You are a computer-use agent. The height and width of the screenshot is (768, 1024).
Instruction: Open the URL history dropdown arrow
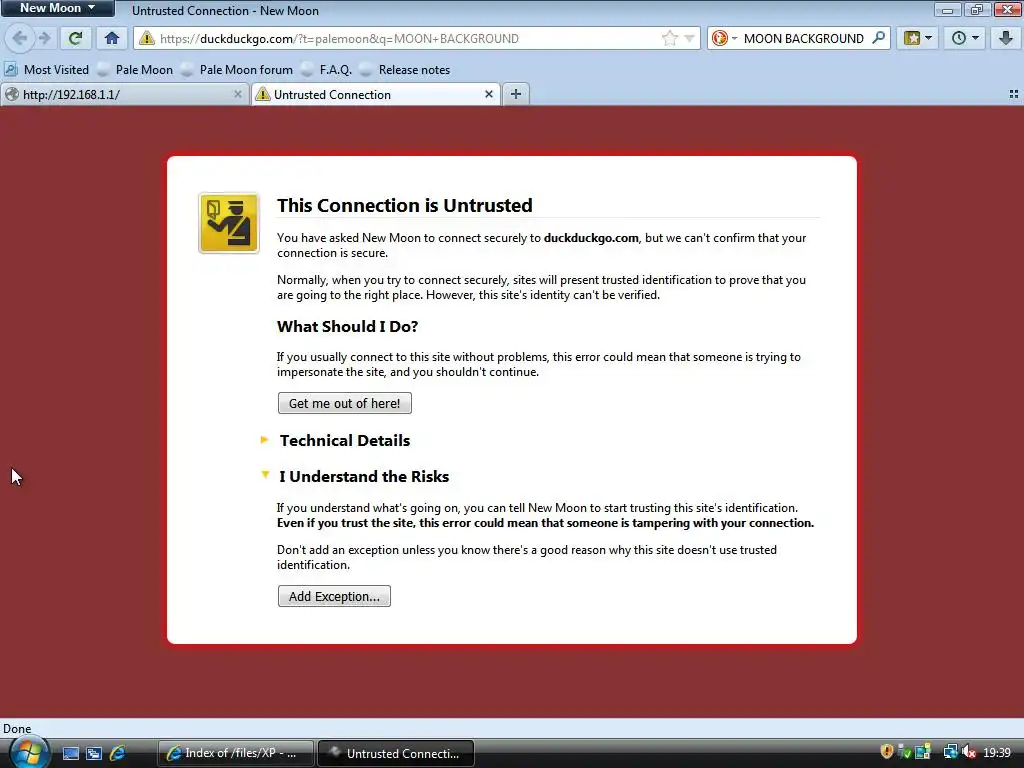click(x=689, y=39)
